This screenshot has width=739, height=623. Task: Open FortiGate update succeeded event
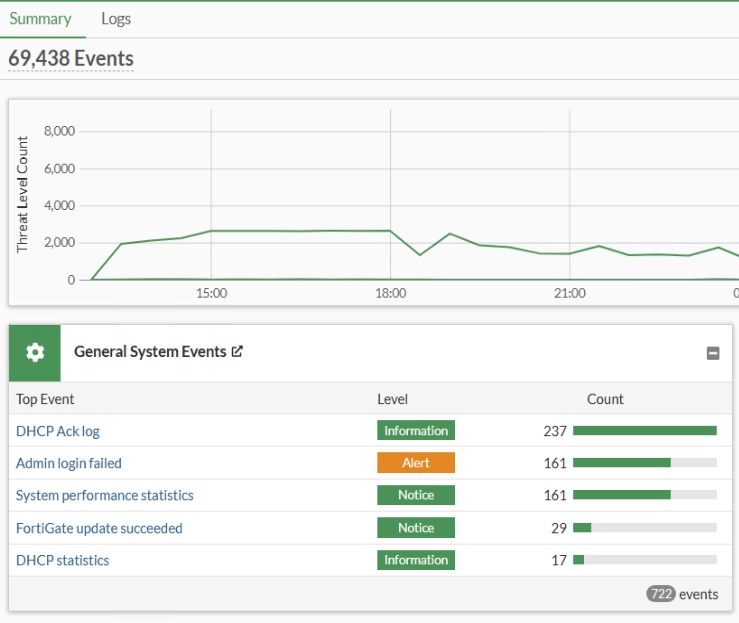pyautogui.click(x=99, y=528)
